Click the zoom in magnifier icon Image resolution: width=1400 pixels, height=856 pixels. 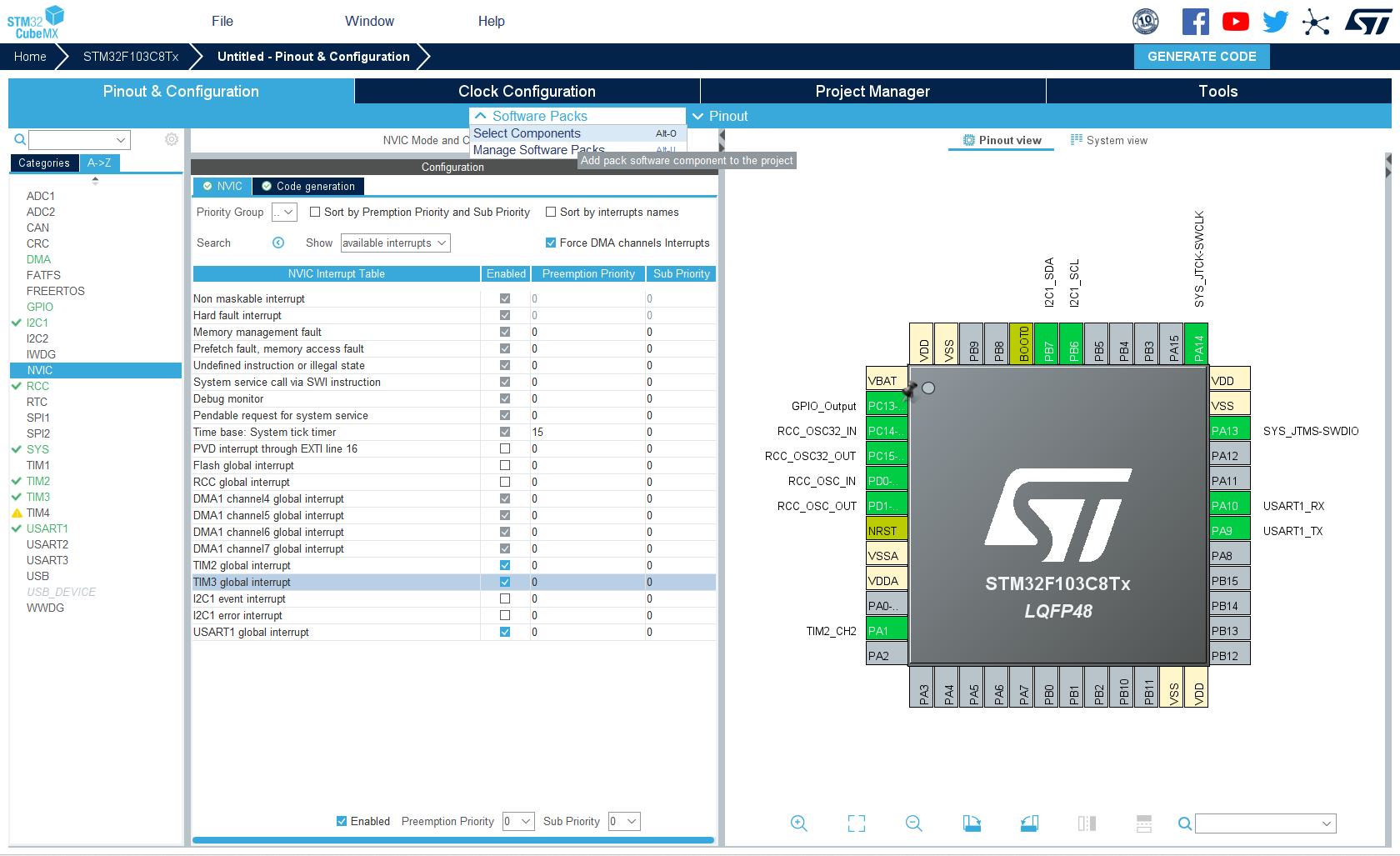click(x=798, y=823)
